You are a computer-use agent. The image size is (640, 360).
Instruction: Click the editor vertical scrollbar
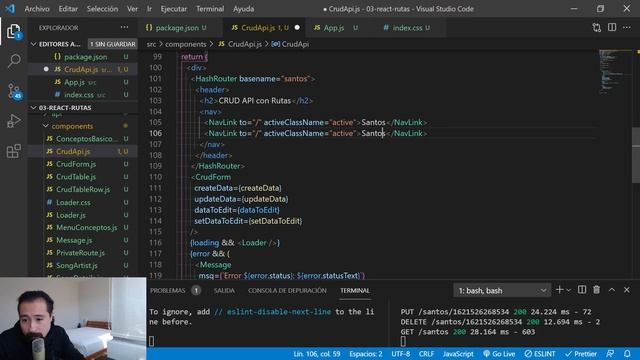coord(636,155)
